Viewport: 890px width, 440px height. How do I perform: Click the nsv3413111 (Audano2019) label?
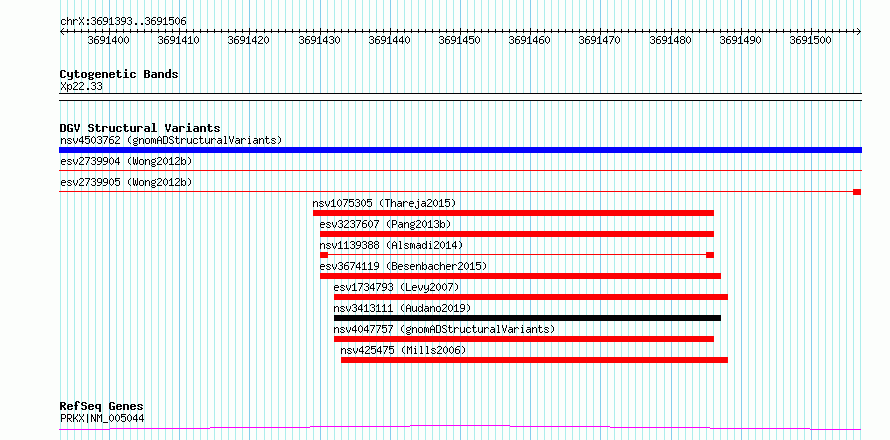[402, 308]
